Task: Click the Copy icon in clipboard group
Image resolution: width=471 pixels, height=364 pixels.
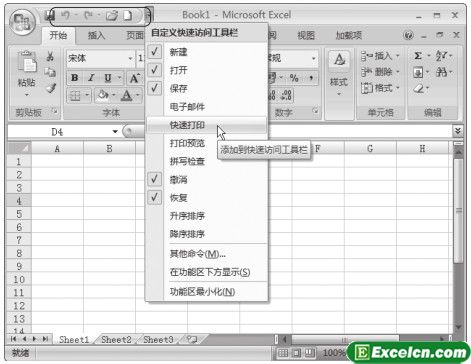Action: click(x=50, y=72)
